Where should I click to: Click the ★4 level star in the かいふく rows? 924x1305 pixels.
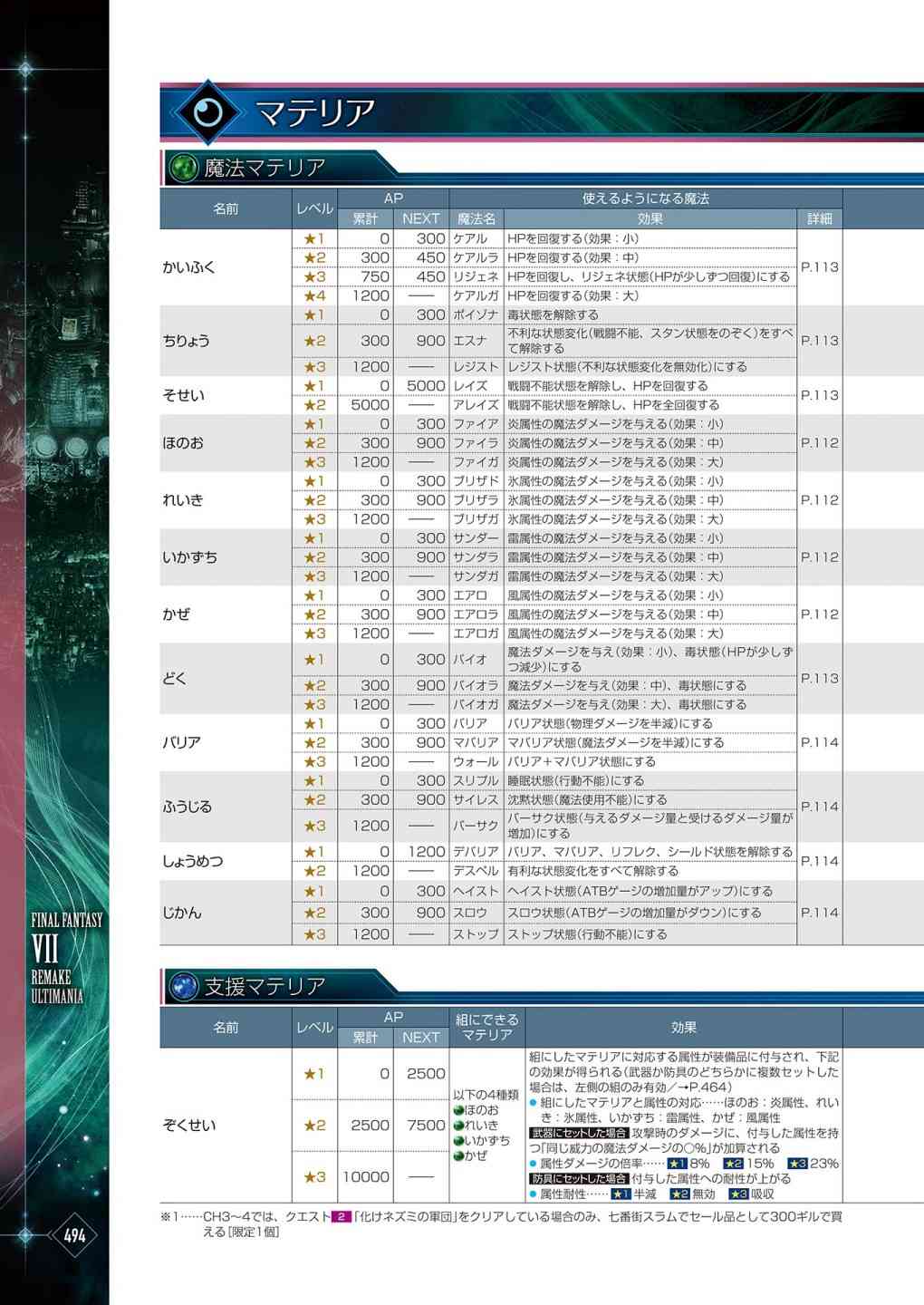point(314,295)
